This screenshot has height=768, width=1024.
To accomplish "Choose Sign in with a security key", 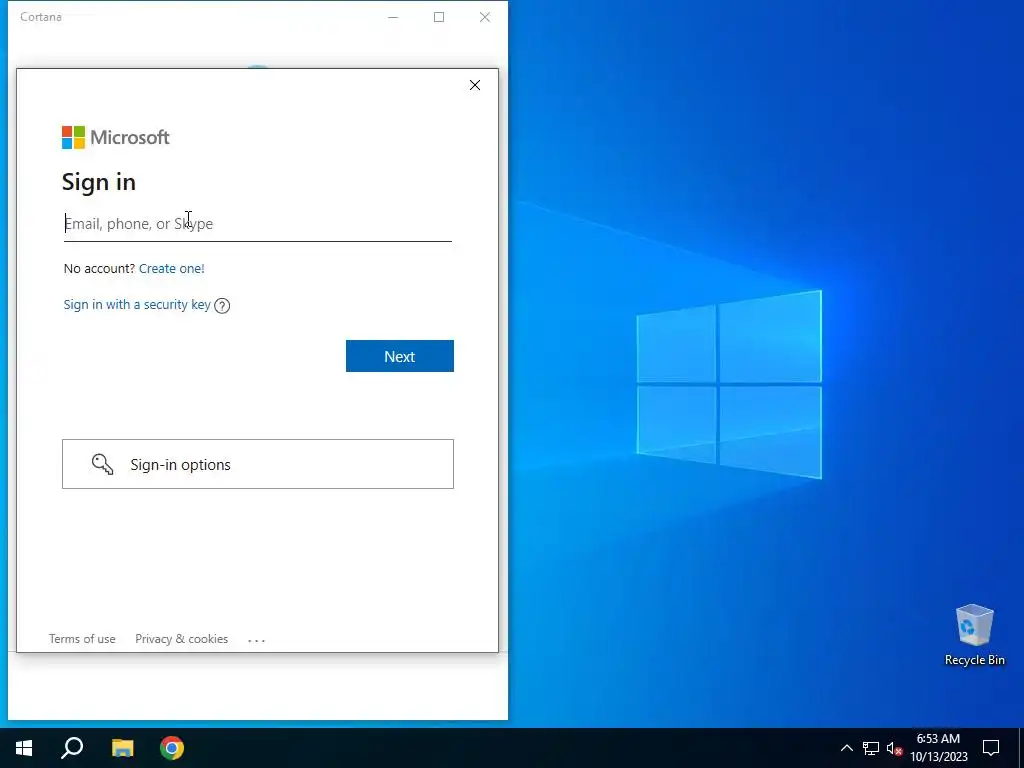I will click(137, 304).
